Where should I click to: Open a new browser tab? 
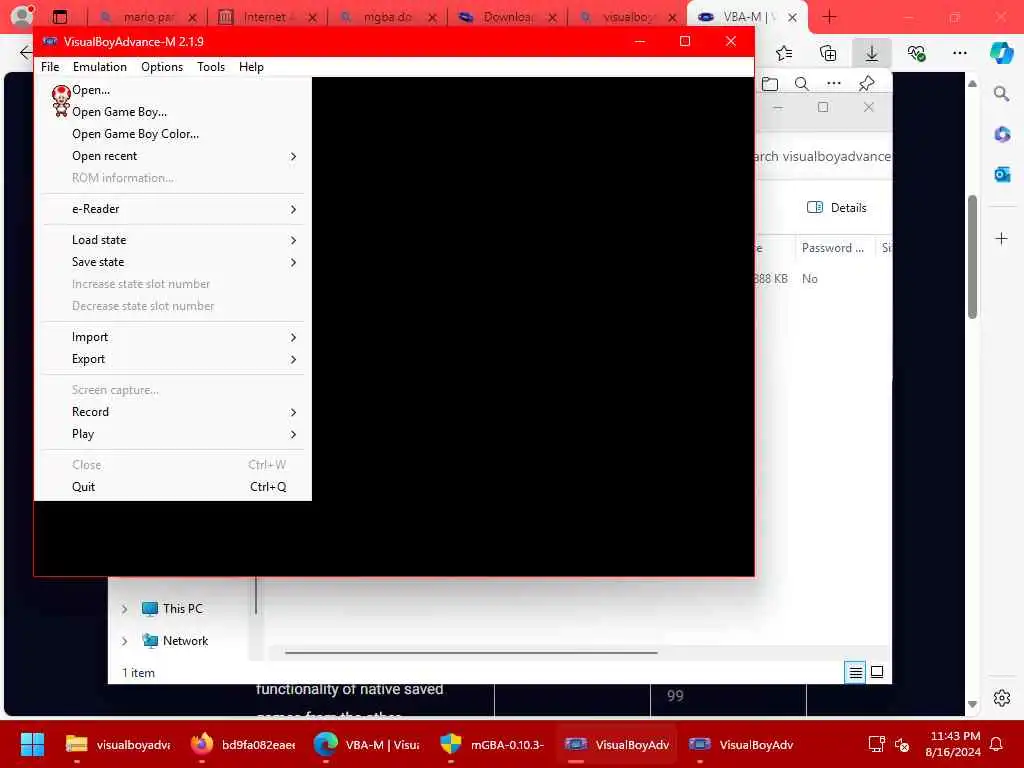pyautogui.click(x=829, y=17)
